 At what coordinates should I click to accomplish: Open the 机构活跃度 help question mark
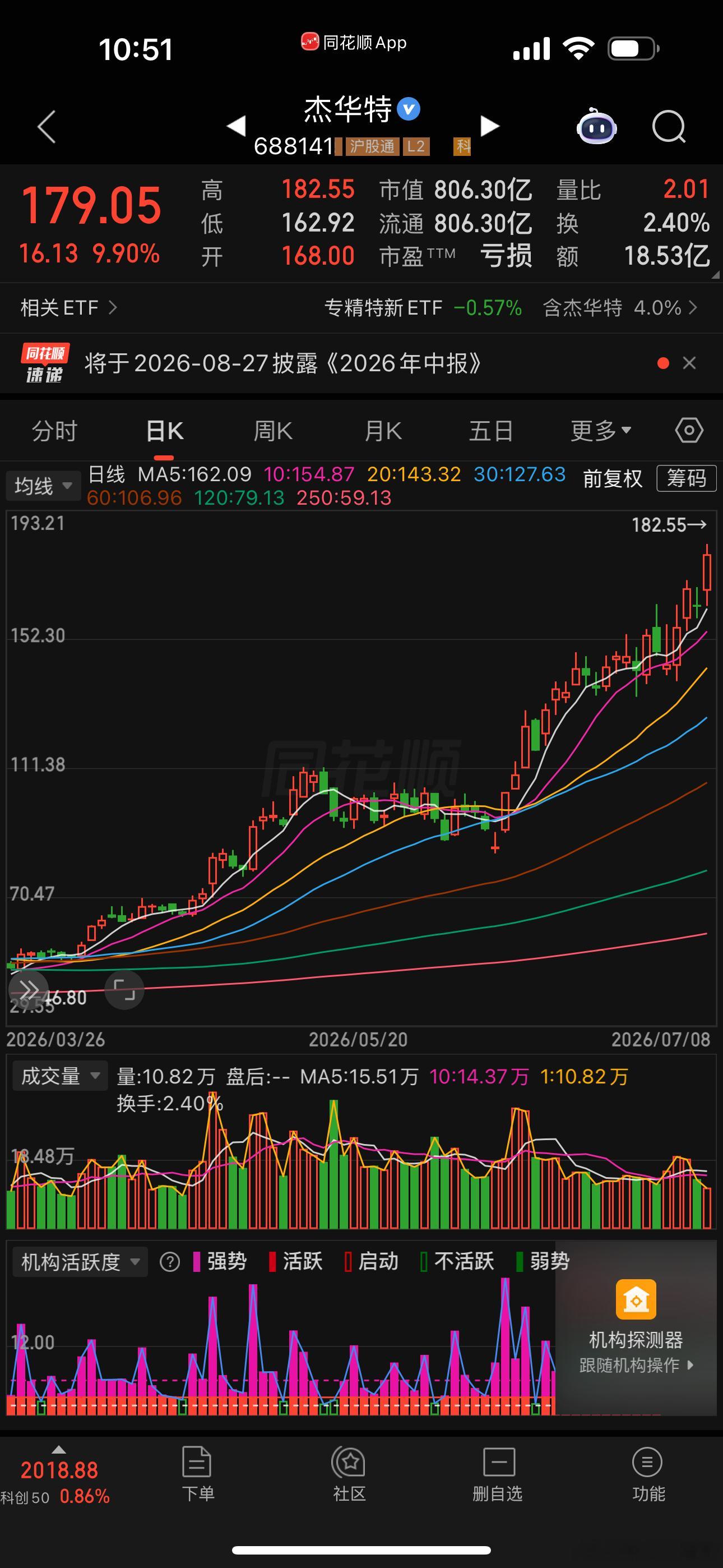coord(170,1262)
